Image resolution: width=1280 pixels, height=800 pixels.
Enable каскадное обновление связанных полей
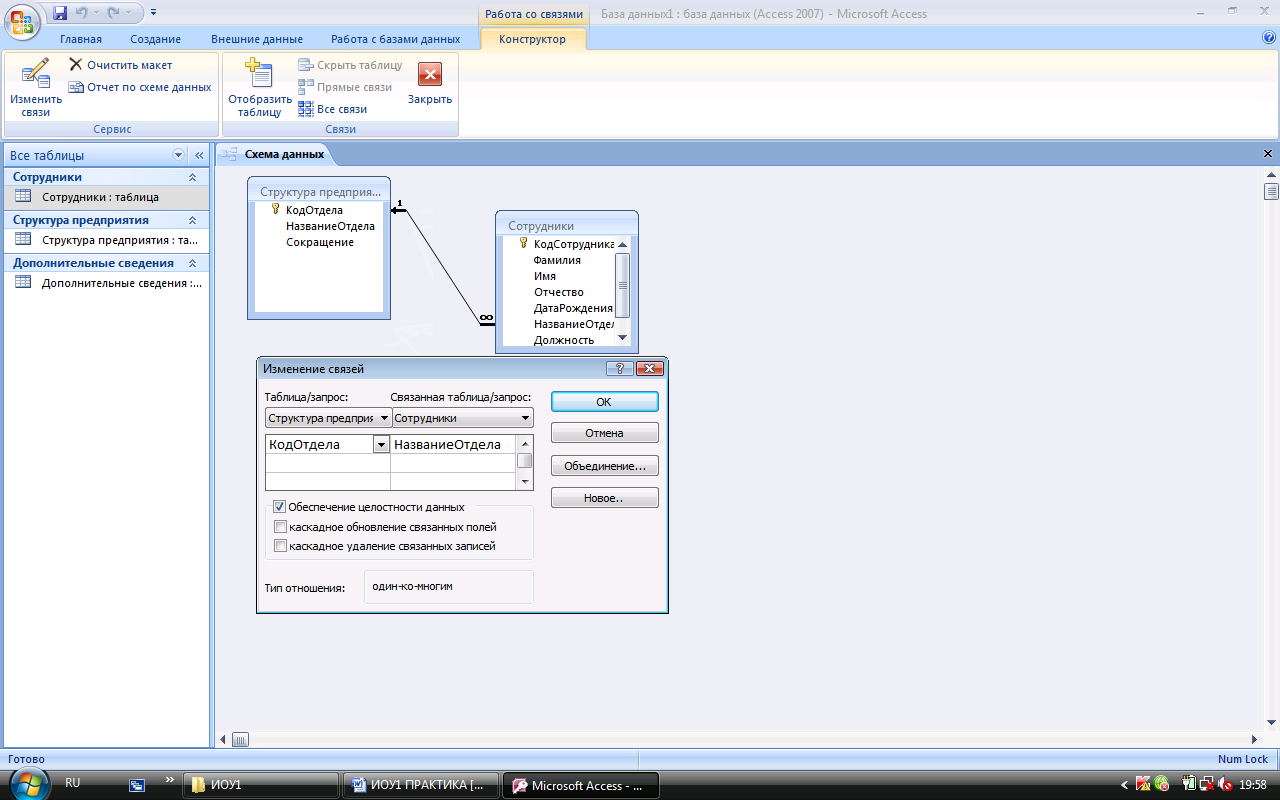point(280,527)
